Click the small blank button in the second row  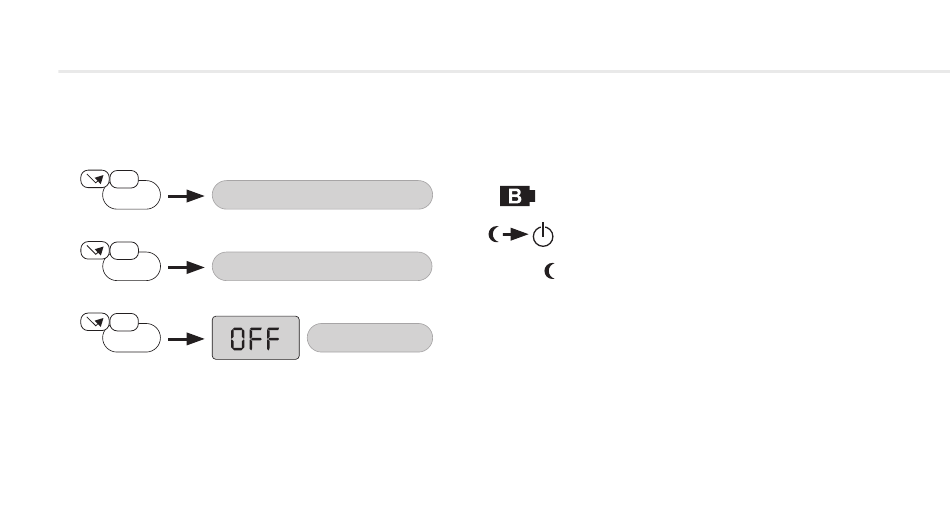point(124,251)
